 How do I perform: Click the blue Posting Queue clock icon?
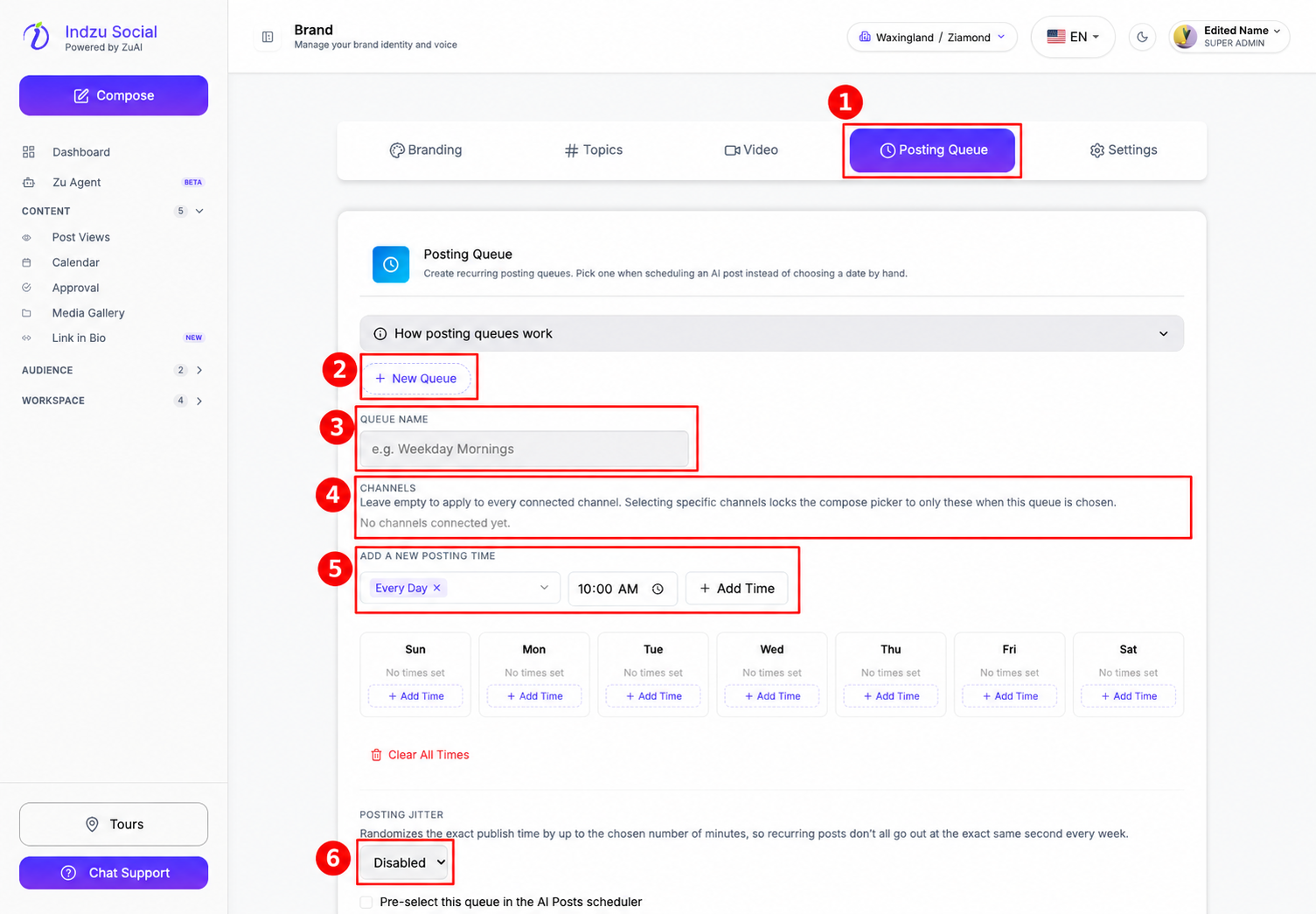pyautogui.click(x=391, y=264)
